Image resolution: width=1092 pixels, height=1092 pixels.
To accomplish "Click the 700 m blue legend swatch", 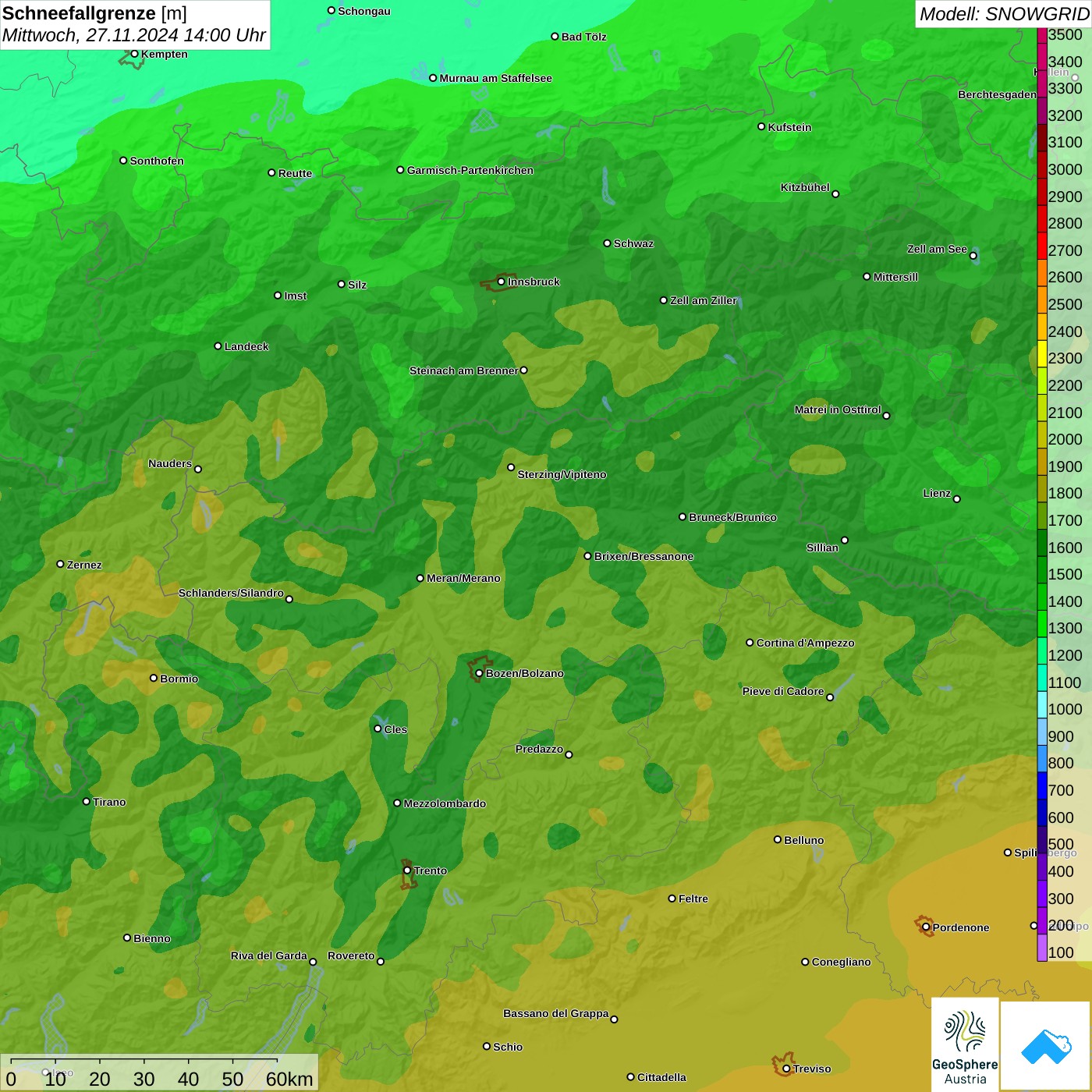I will (x=1042, y=785).
